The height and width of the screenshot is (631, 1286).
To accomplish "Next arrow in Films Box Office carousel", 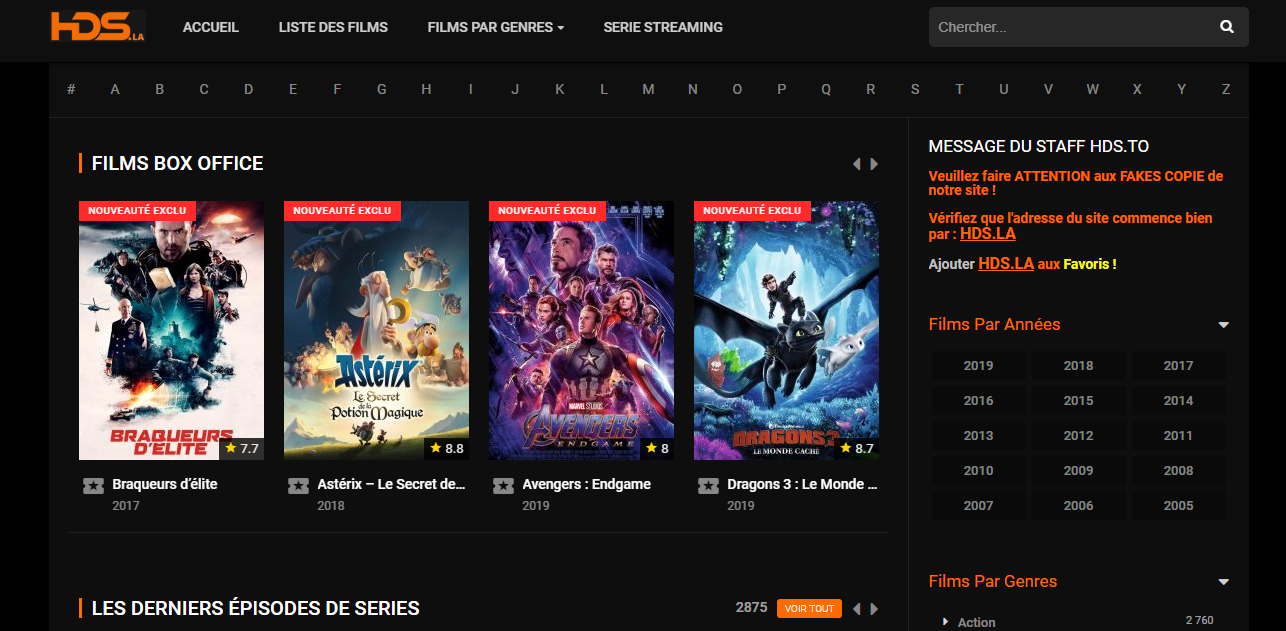I will coord(874,164).
